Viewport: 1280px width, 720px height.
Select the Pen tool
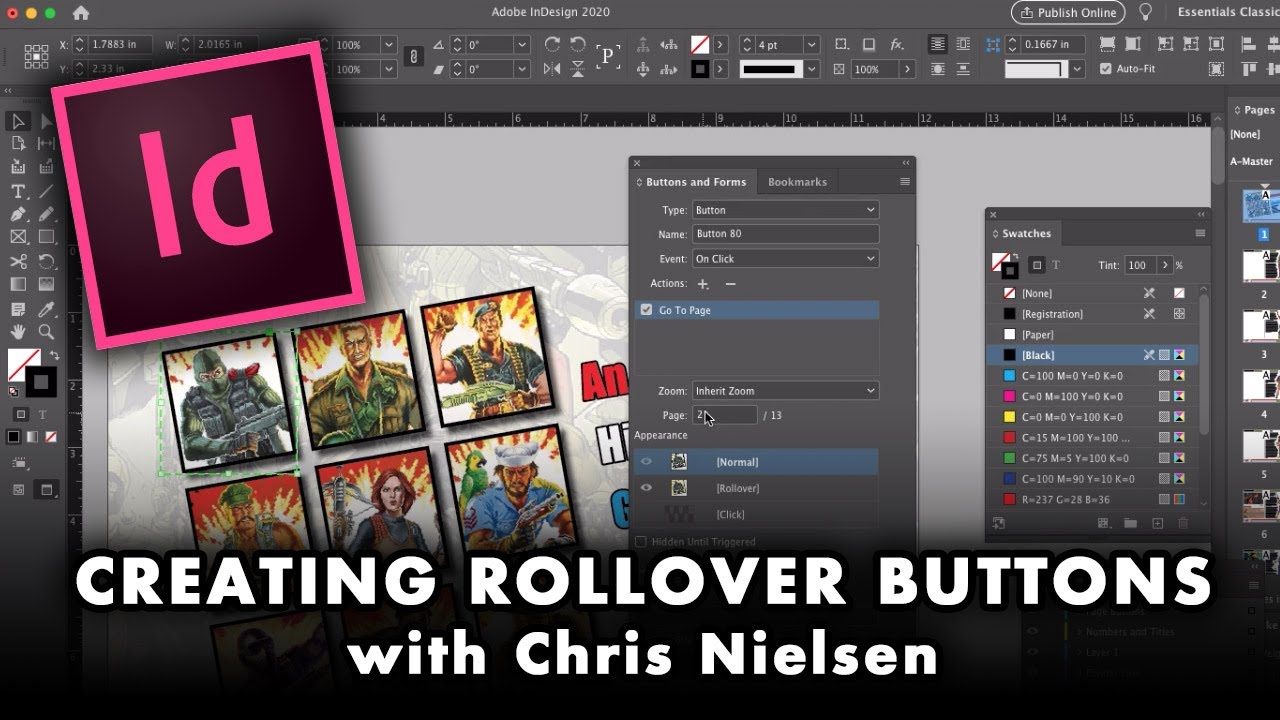pyautogui.click(x=18, y=214)
